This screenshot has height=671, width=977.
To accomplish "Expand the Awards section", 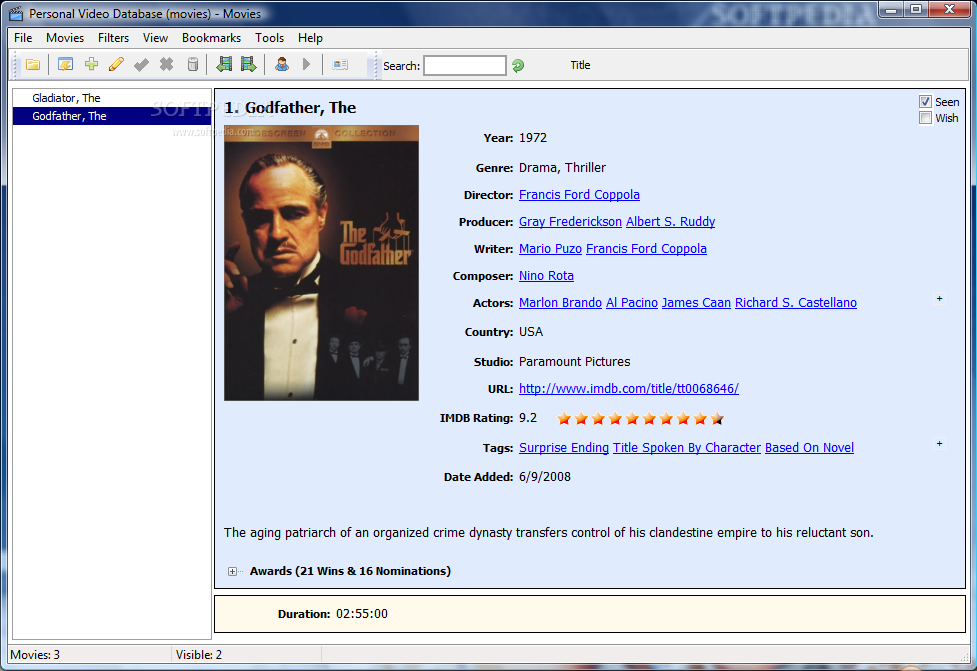I will (x=232, y=571).
